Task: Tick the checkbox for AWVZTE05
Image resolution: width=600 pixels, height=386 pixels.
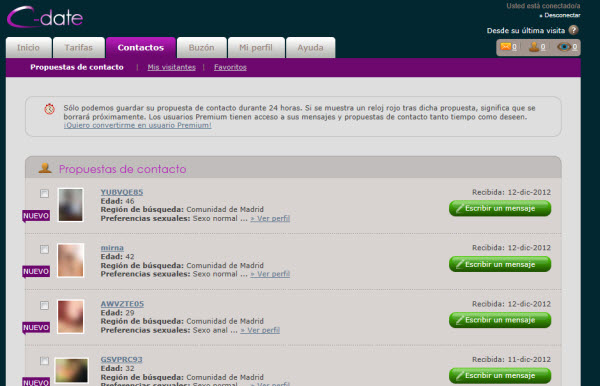Action: (44, 305)
